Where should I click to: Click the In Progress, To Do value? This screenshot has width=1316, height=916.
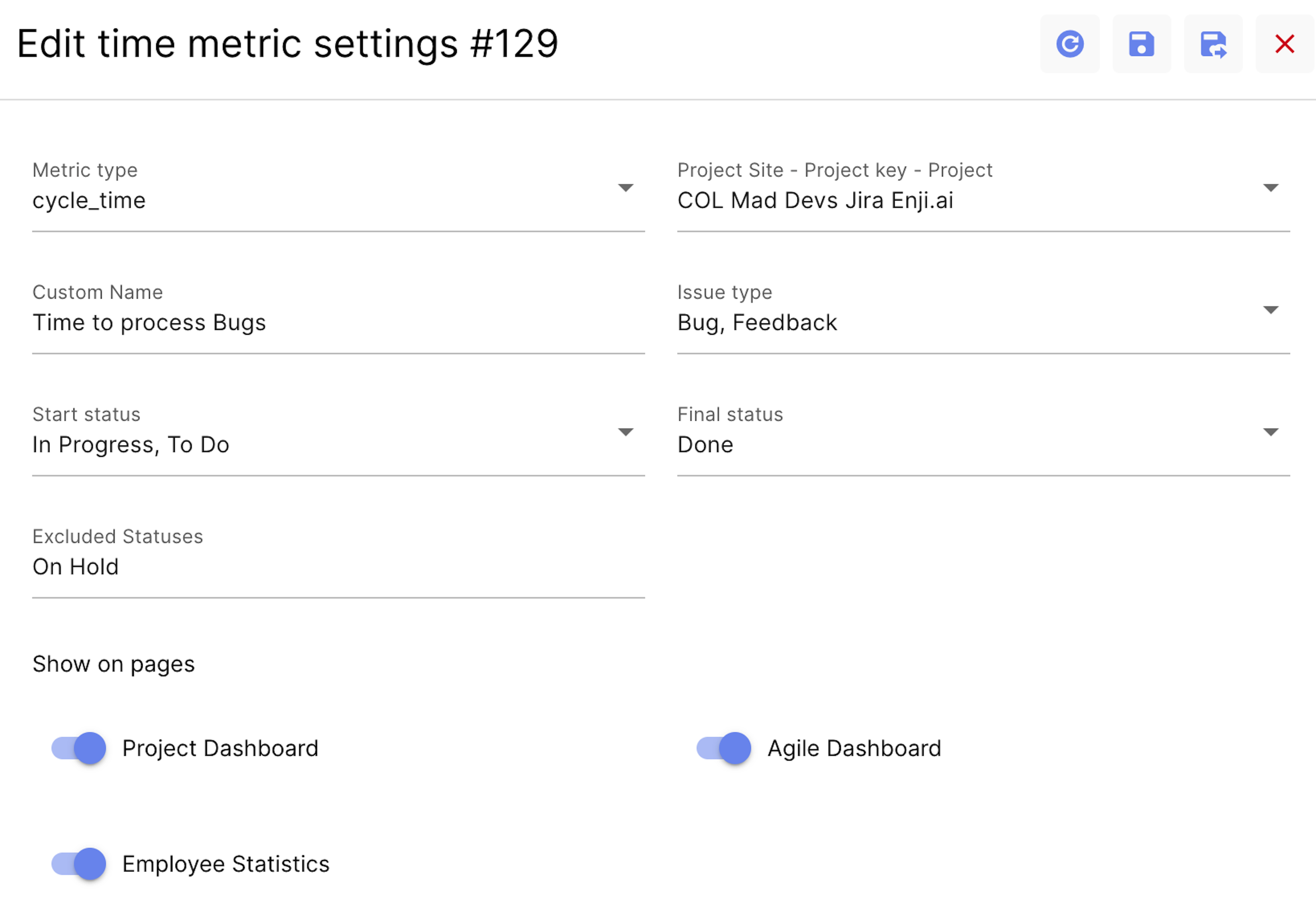(x=131, y=445)
